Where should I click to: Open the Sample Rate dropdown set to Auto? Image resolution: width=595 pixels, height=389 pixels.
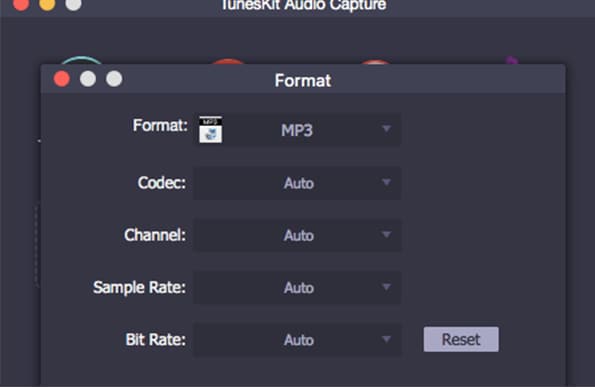tap(297, 288)
